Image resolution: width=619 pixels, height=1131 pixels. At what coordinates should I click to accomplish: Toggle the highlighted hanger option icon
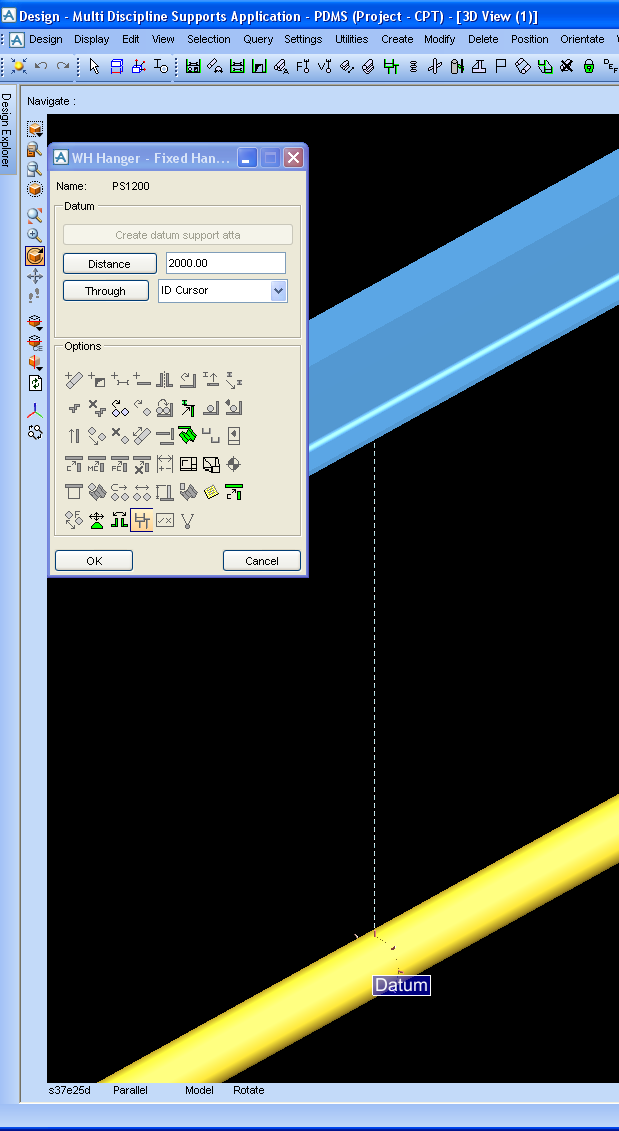pos(141,520)
